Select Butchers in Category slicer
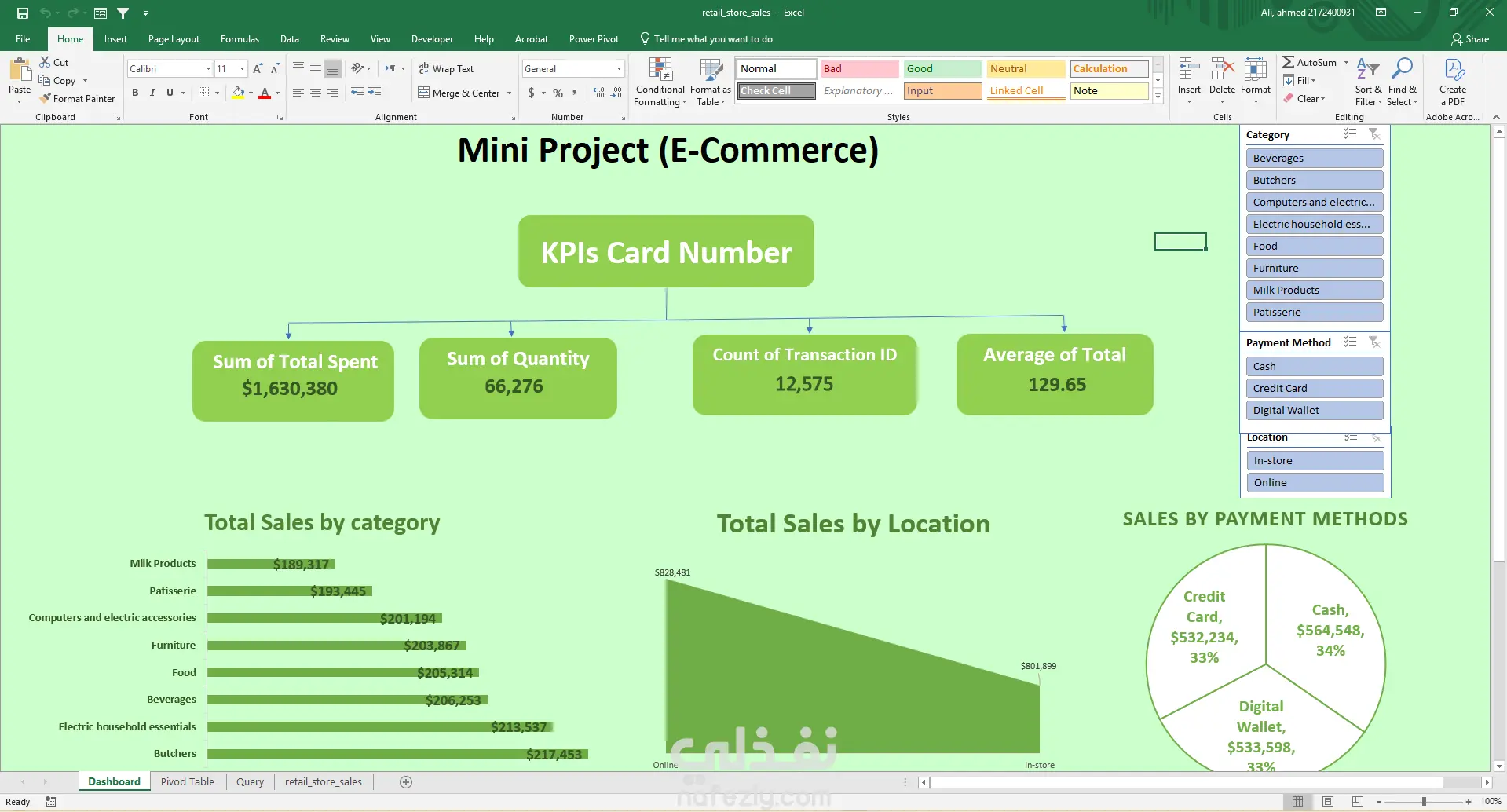Image resolution: width=1507 pixels, height=812 pixels. (1315, 180)
